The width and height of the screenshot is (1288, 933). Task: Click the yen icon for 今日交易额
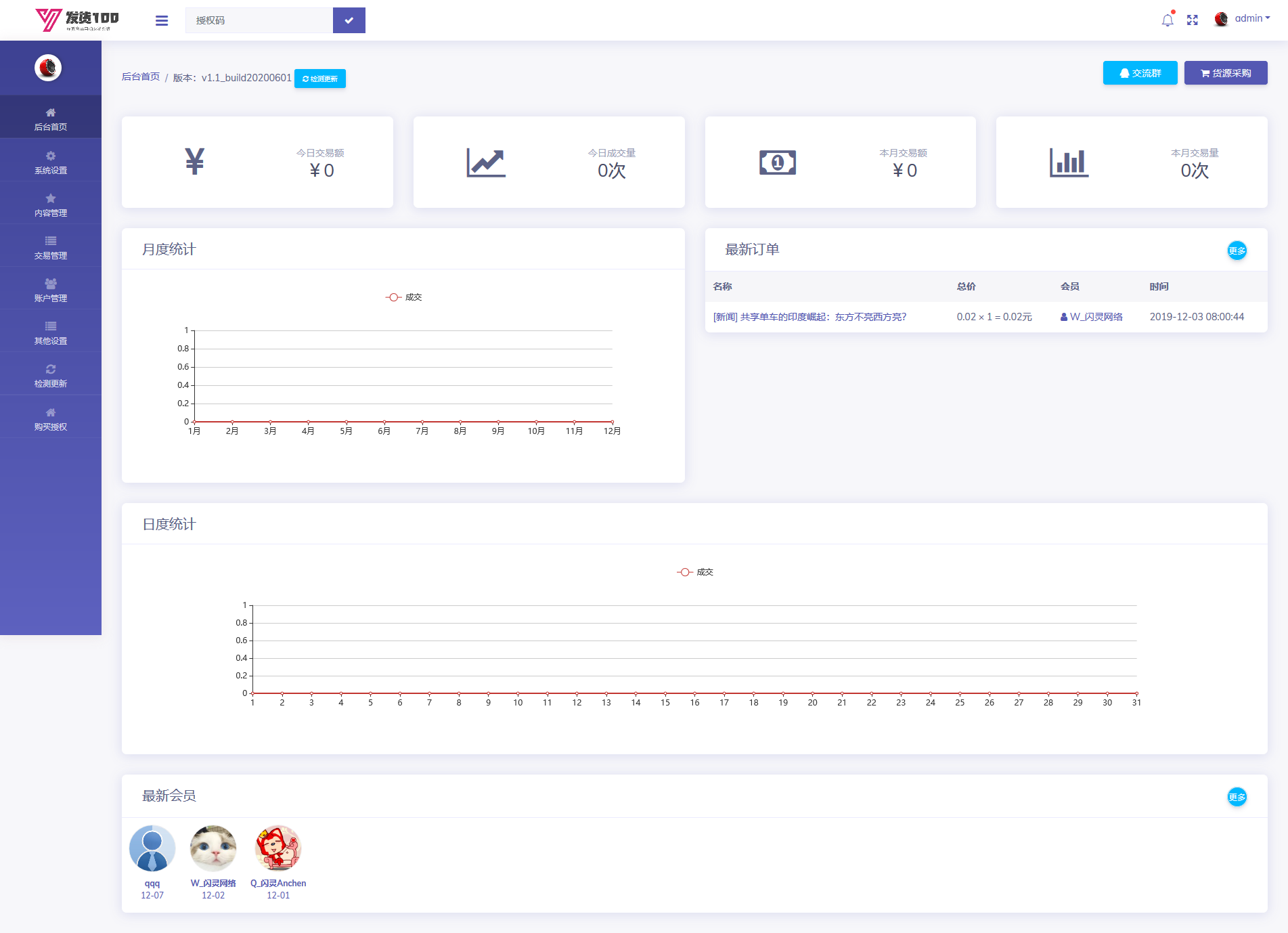(x=195, y=162)
